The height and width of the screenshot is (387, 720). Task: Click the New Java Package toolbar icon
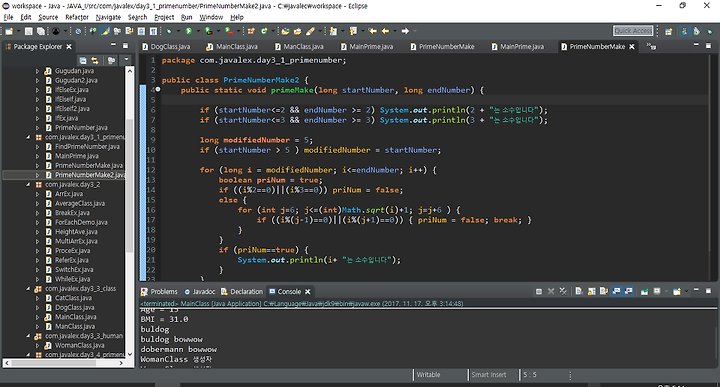click(251, 31)
